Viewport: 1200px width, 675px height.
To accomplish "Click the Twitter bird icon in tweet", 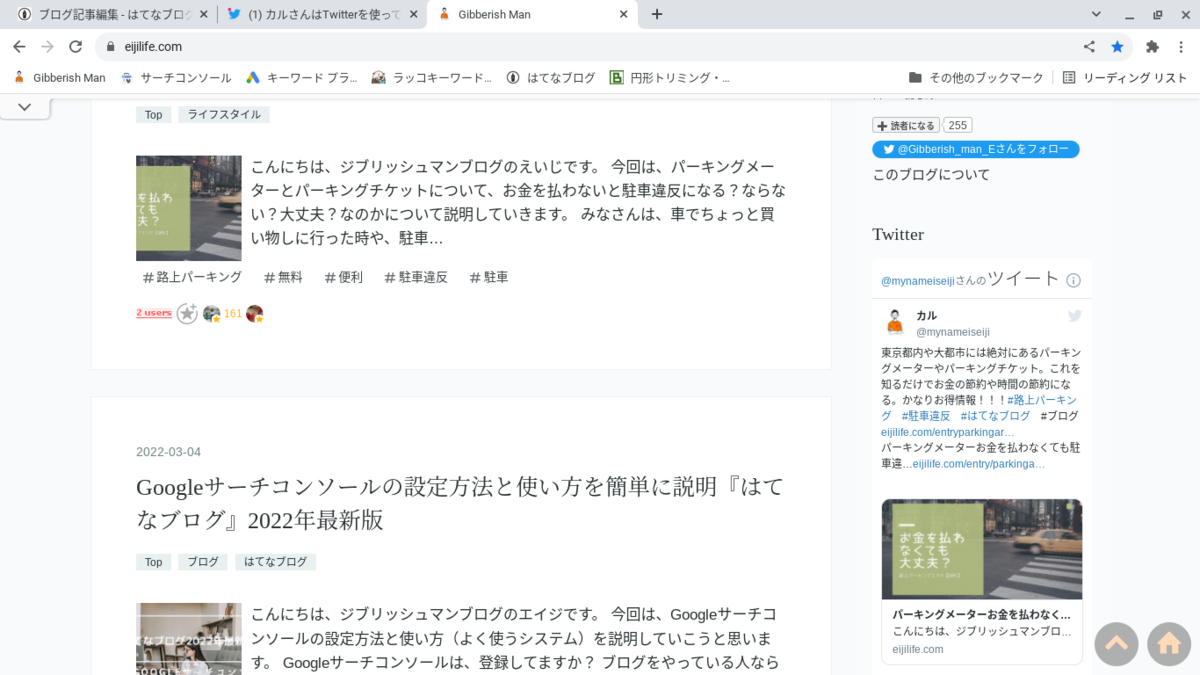I will [x=1075, y=316].
